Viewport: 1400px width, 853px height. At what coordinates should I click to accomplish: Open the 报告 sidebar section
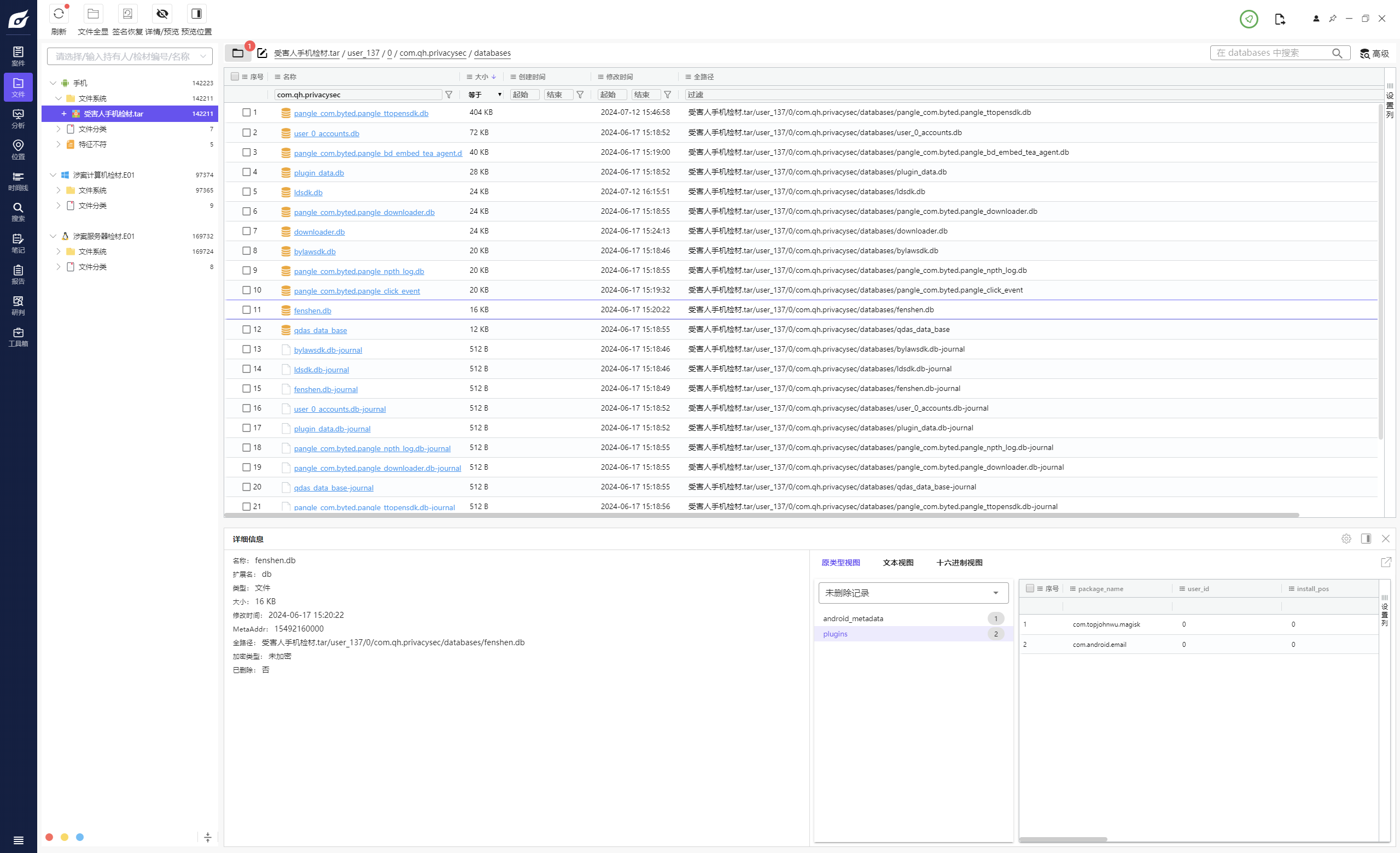click(18, 275)
